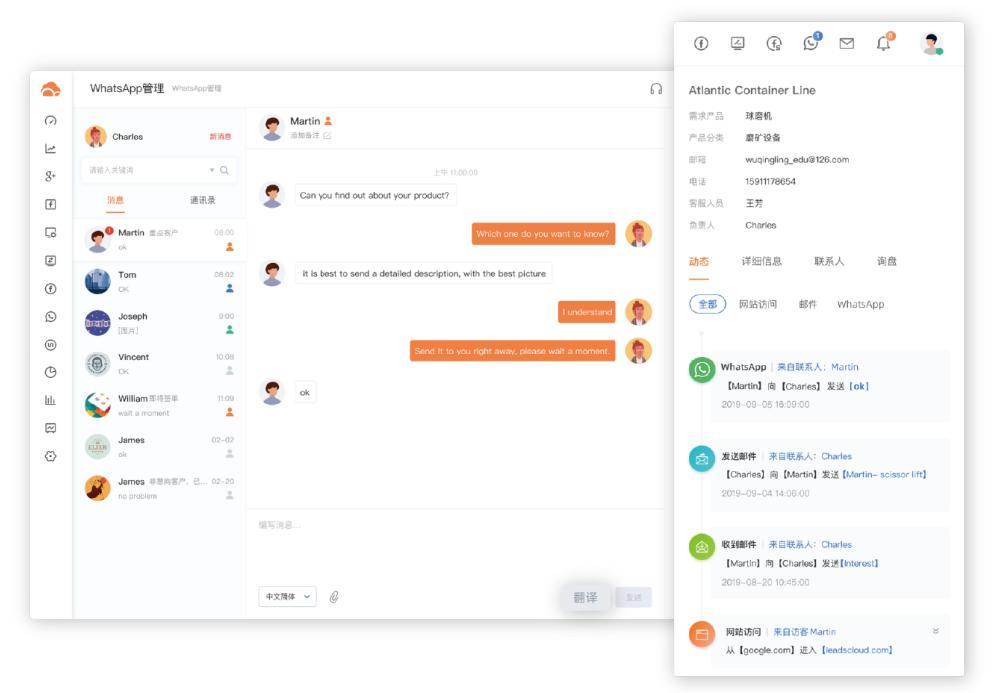
Task: Open the WhatsApp icon with notification badge
Action: click(x=811, y=42)
